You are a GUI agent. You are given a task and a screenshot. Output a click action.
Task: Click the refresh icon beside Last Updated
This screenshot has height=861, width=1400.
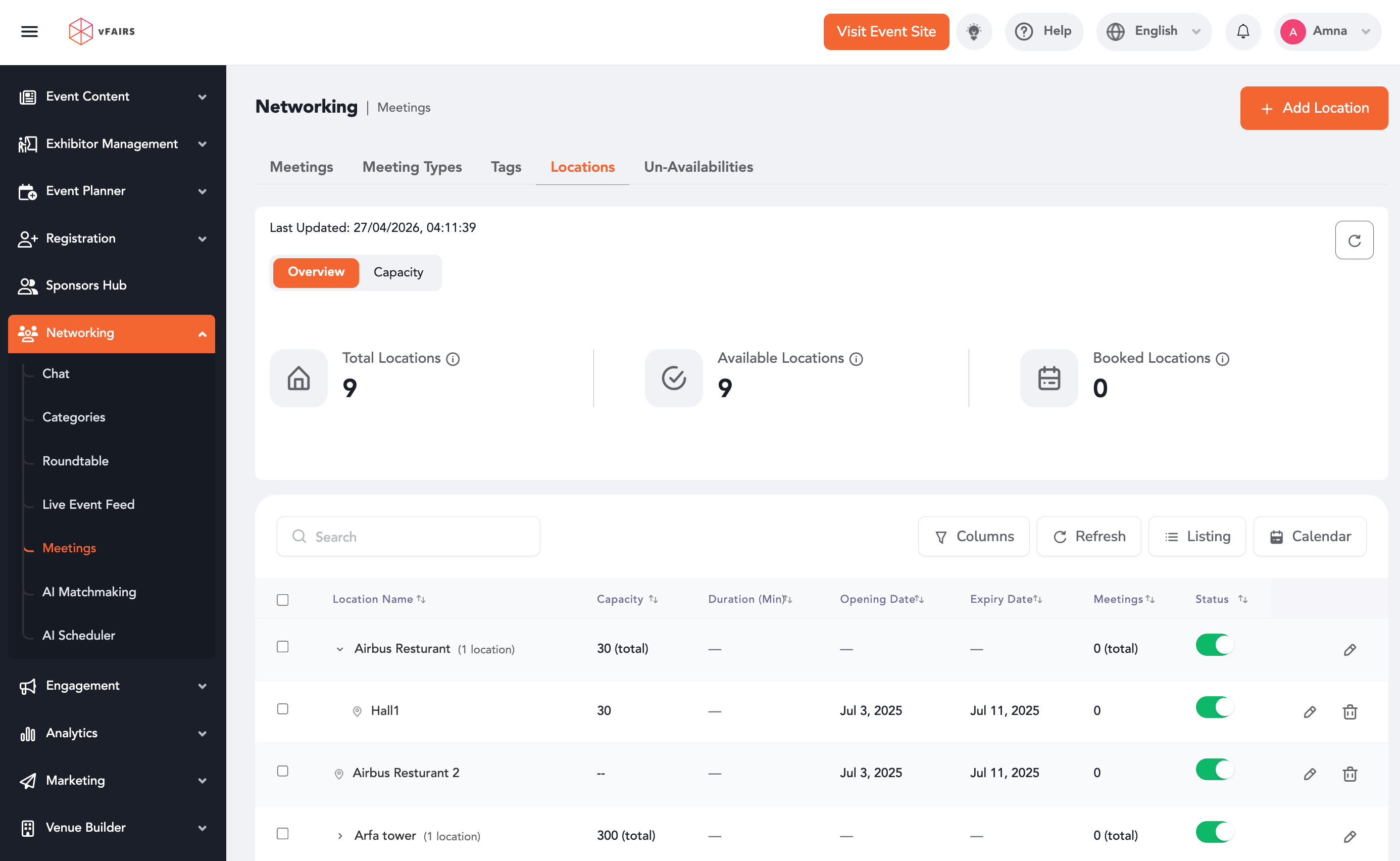pos(1354,241)
